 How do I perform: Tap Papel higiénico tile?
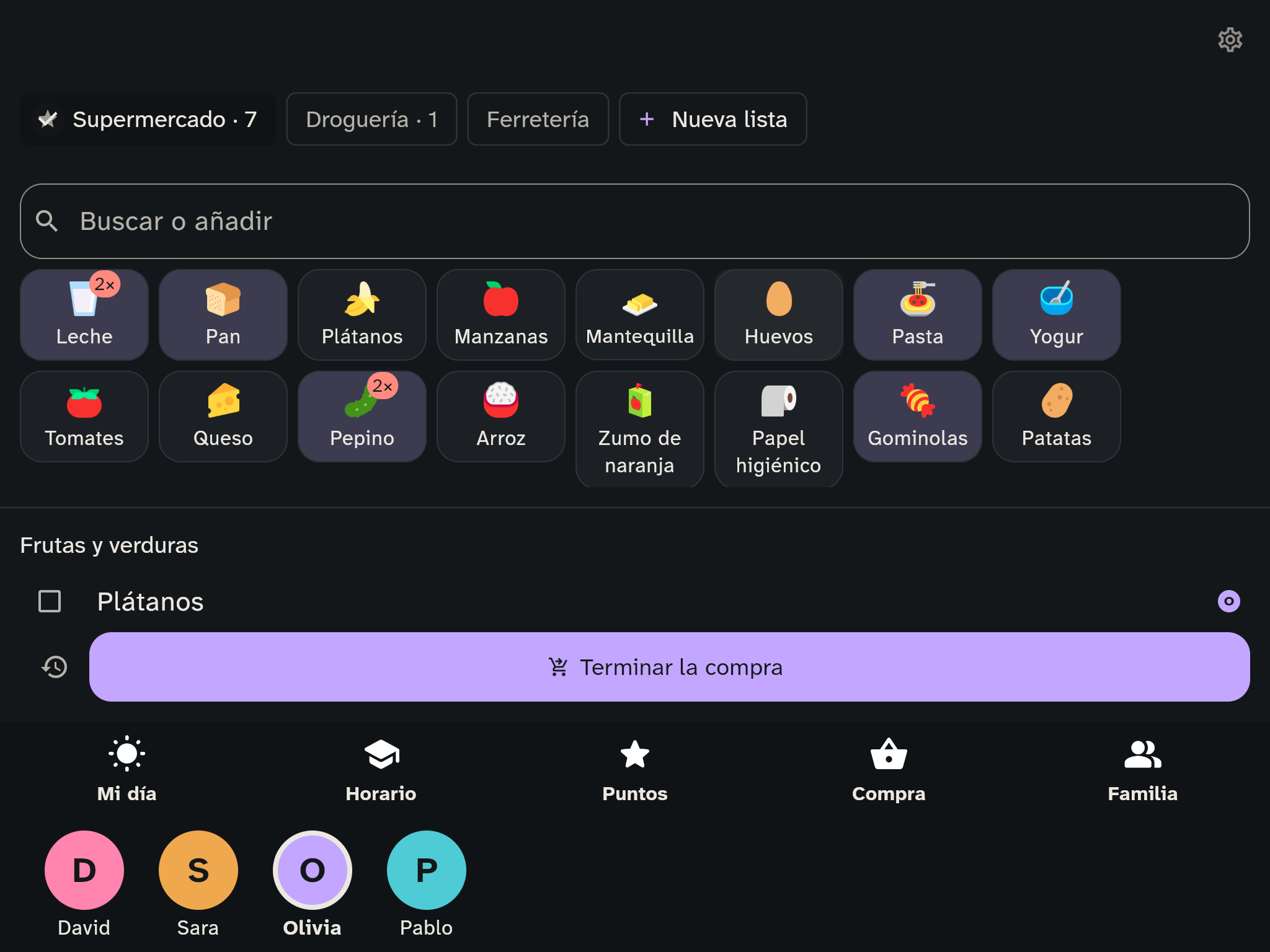[779, 430]
